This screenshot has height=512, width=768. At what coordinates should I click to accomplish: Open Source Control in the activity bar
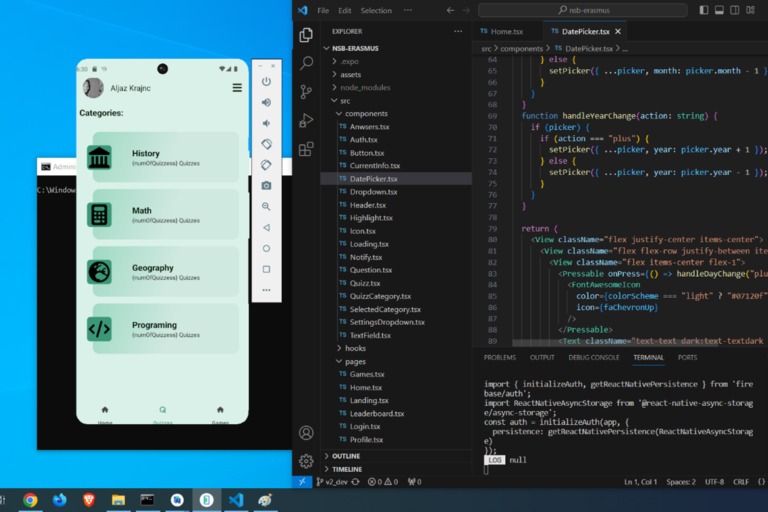(306, 91)
